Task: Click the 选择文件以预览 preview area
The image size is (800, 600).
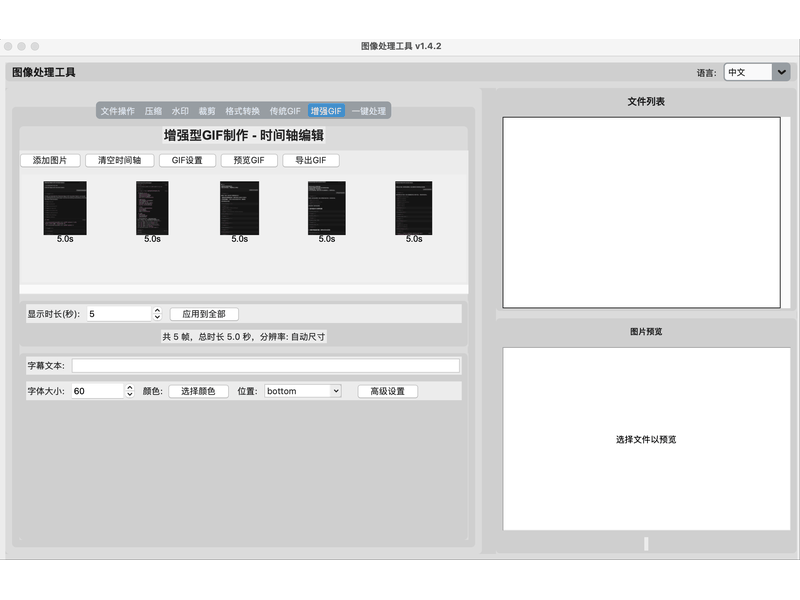Action: tap(646, 439)
